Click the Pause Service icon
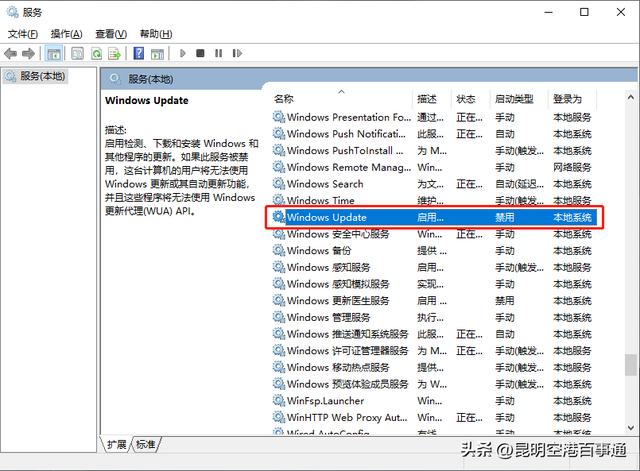 pyautogui.click(x=219, y=53)
